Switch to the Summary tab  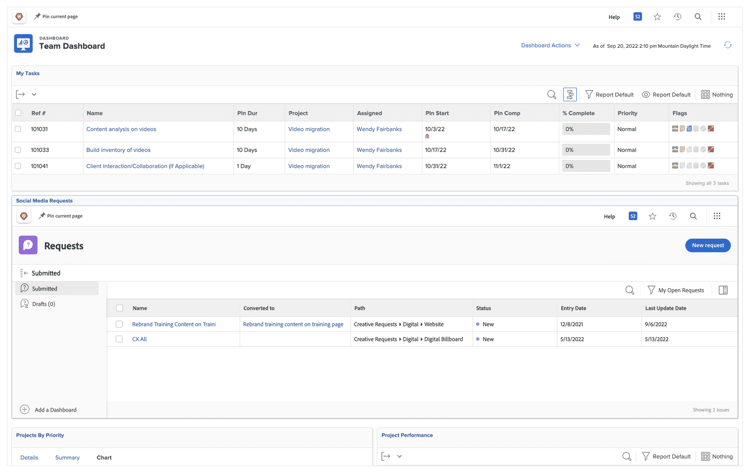(67, 458)
